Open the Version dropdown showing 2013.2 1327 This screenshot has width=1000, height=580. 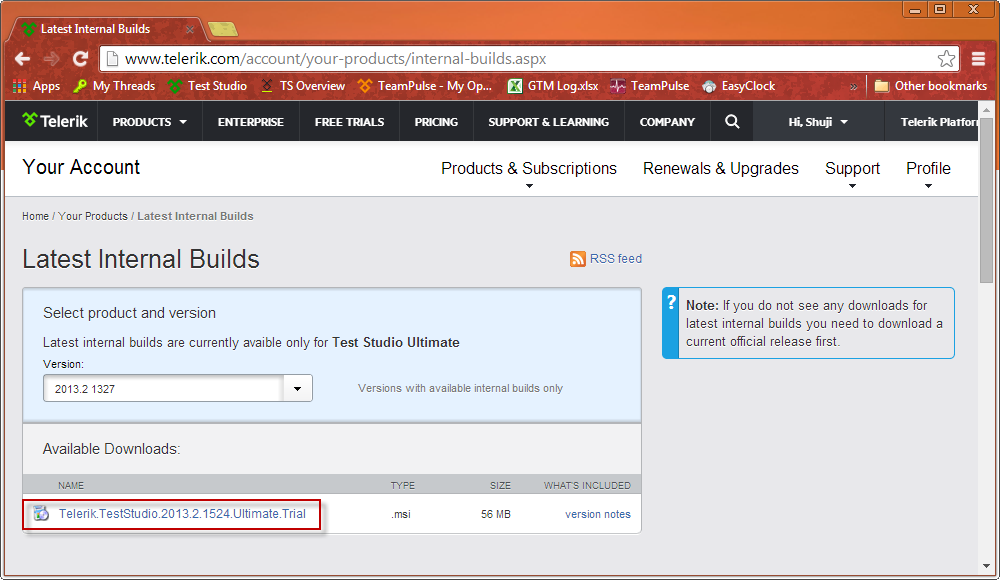177,389
